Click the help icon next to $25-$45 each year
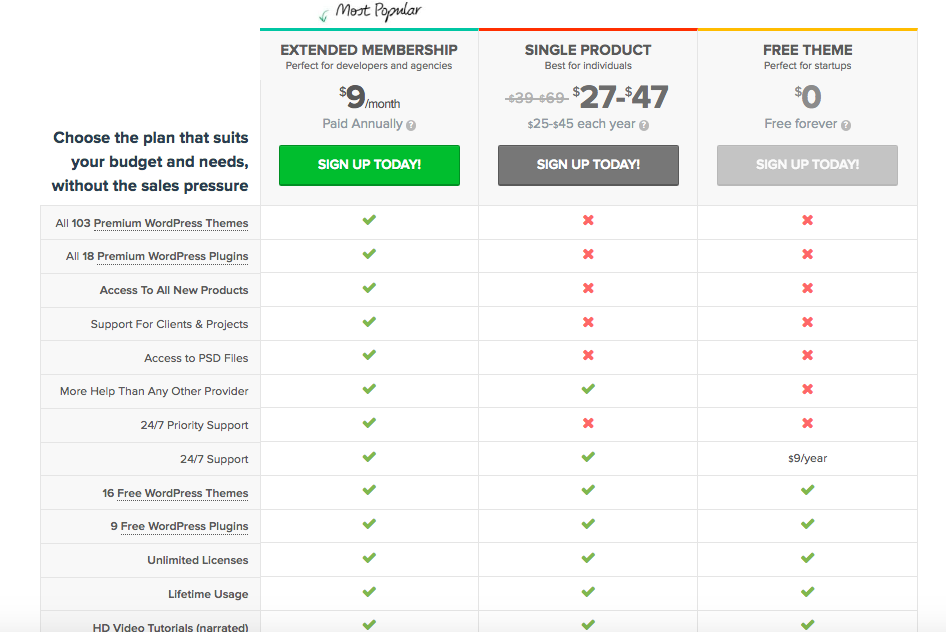The height and width of the screenshot is (632, 946). 644,125
